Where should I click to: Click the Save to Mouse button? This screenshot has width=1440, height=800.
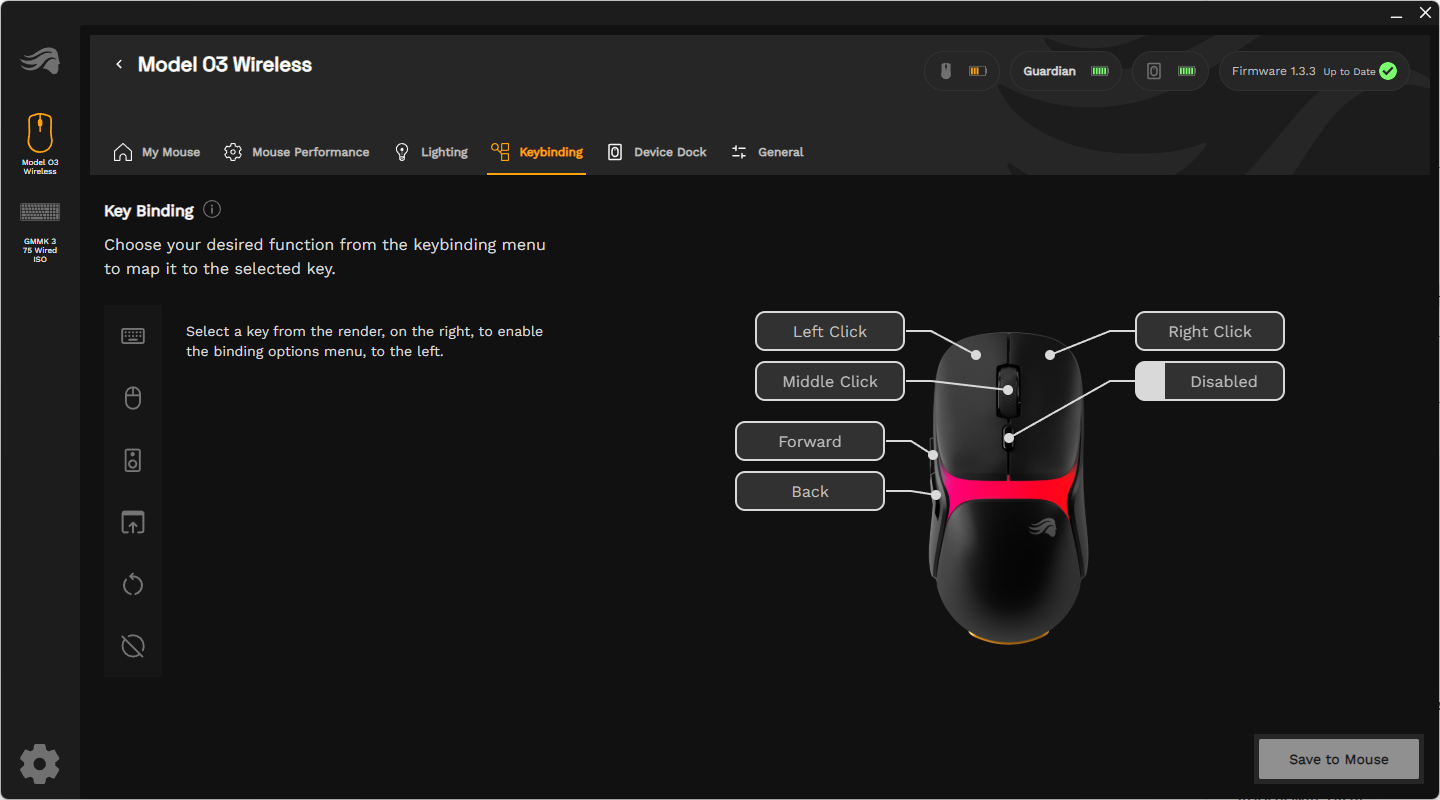(1339, 759)
